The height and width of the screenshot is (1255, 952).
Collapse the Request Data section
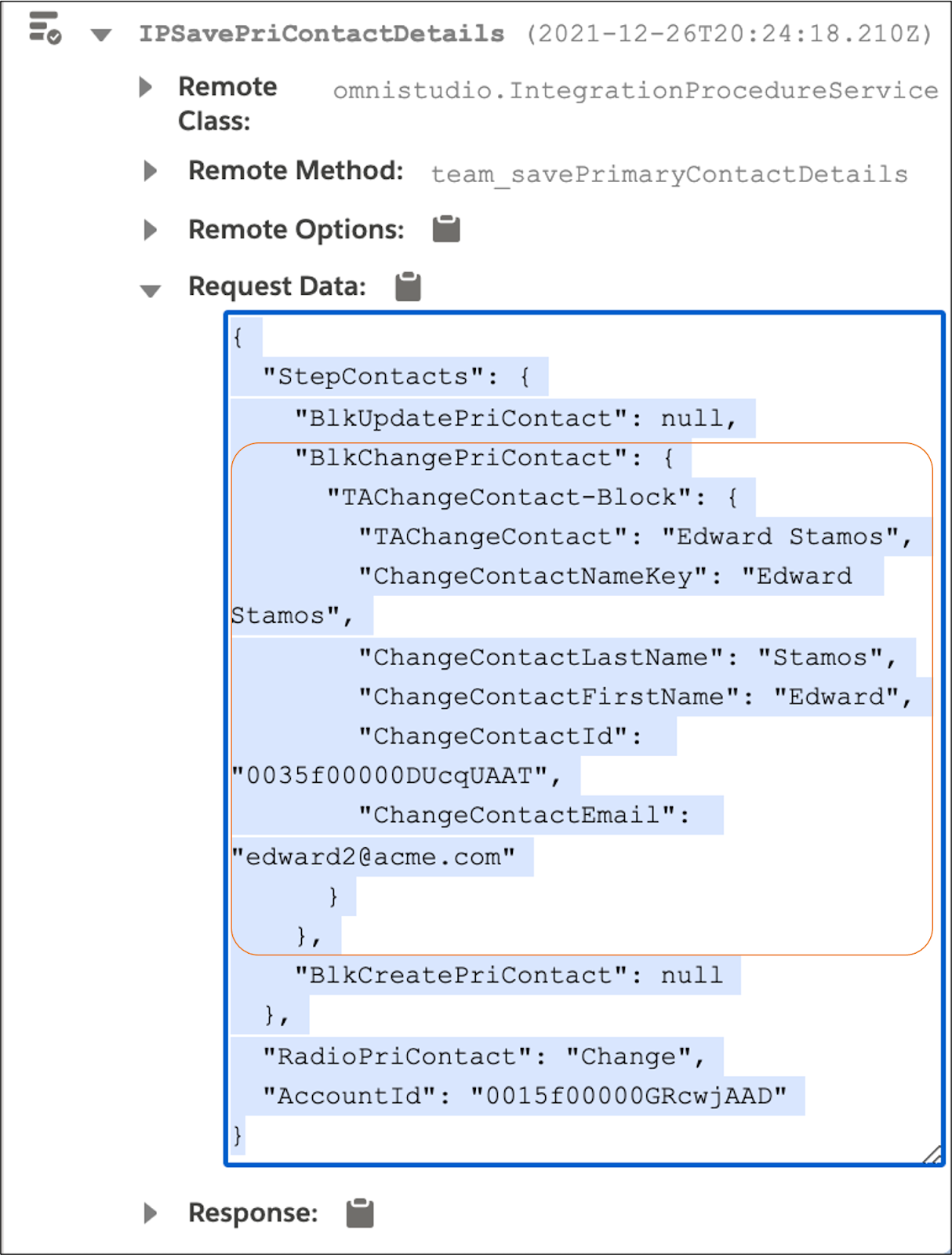pos(150,290)
